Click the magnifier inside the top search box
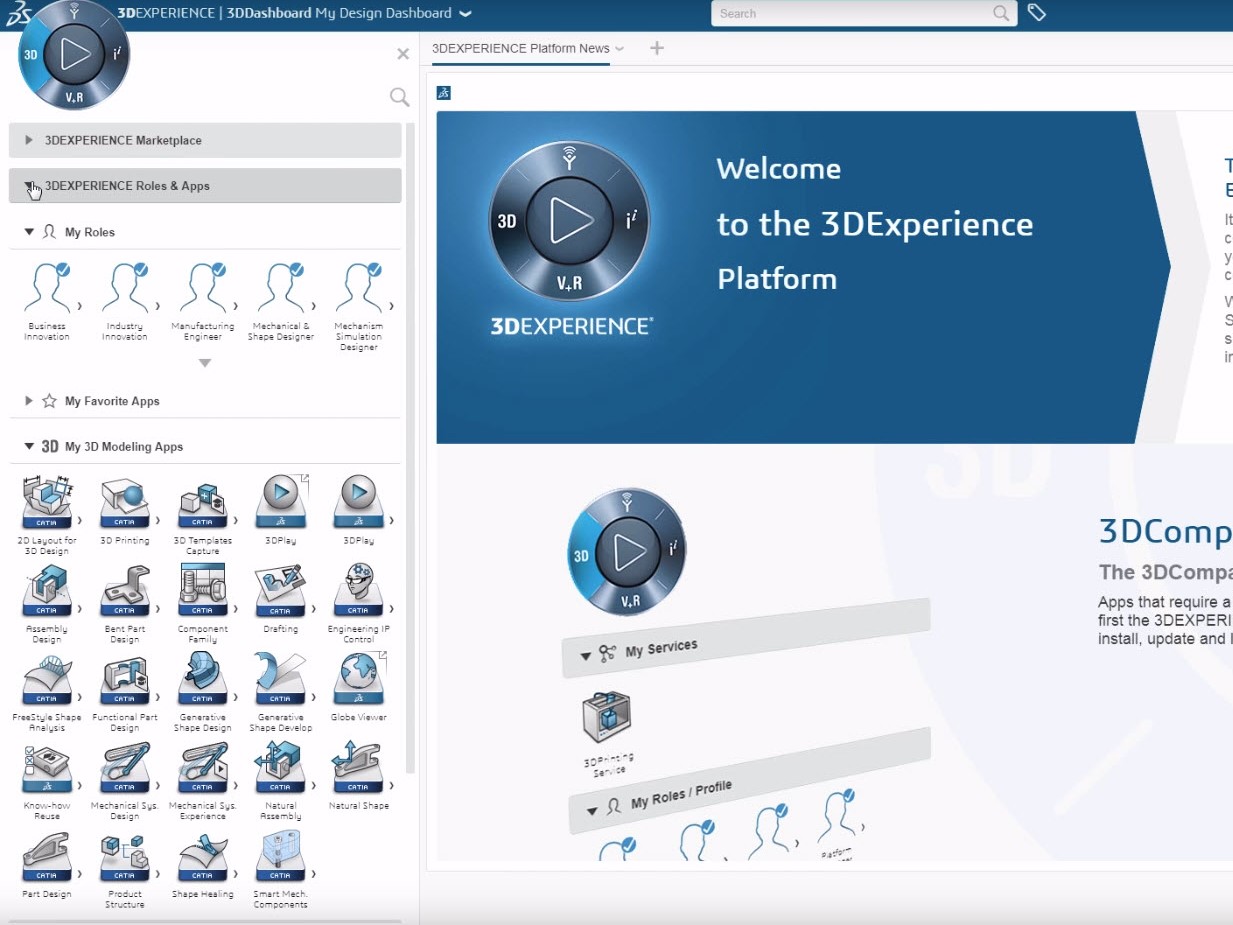The height and width of the screenshot is (925, 1233). (1001, 13)
